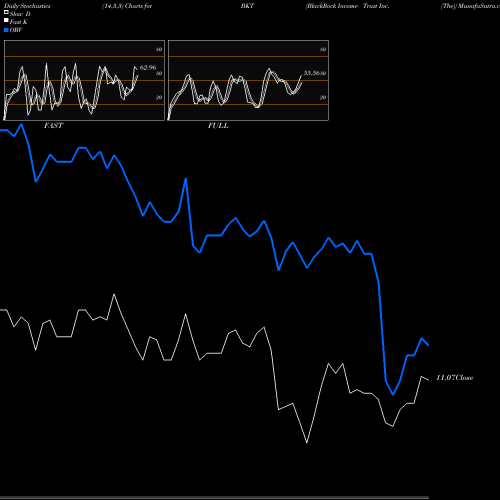The height and width of the screenshot is (500, 500).
Task: Click the 50 level label in FAST chart
Action: (x=159, y=73)
